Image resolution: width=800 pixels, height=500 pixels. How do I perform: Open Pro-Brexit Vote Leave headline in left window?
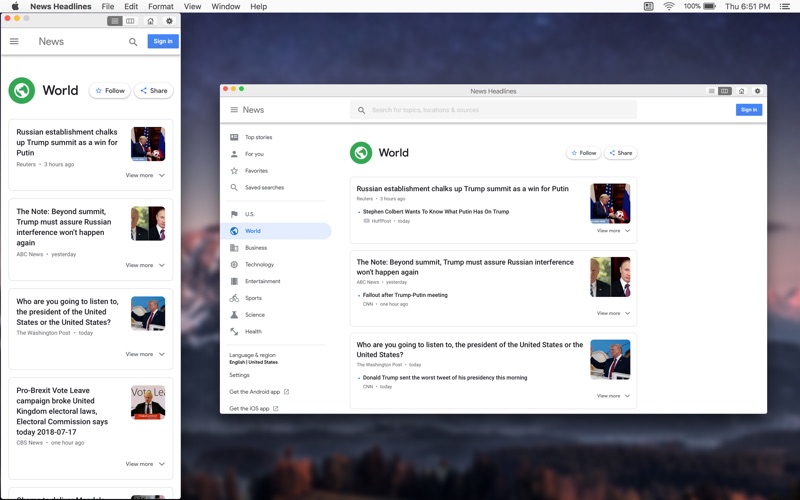point(63,411)
